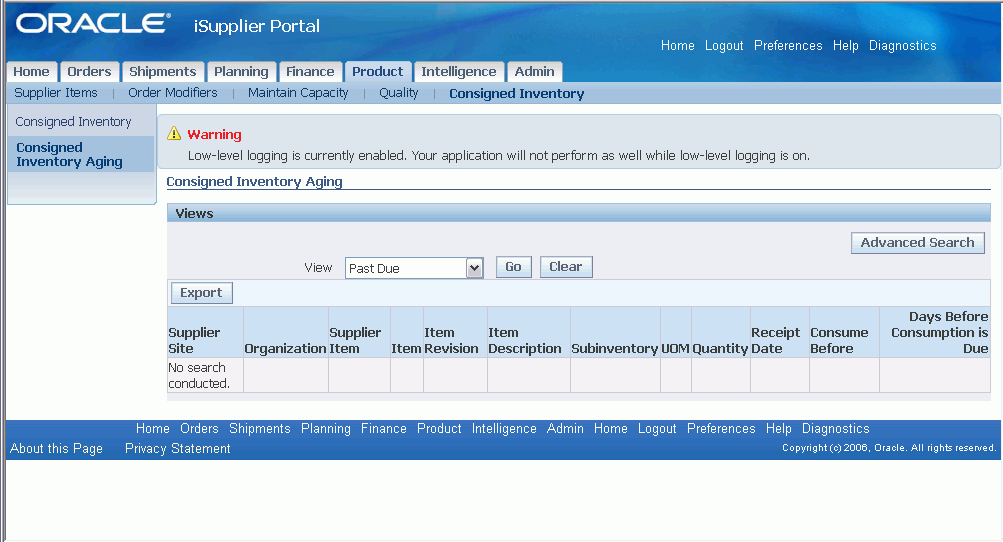Open Supplier Items subtab
1003x542 pixels.
coord(56,93)
